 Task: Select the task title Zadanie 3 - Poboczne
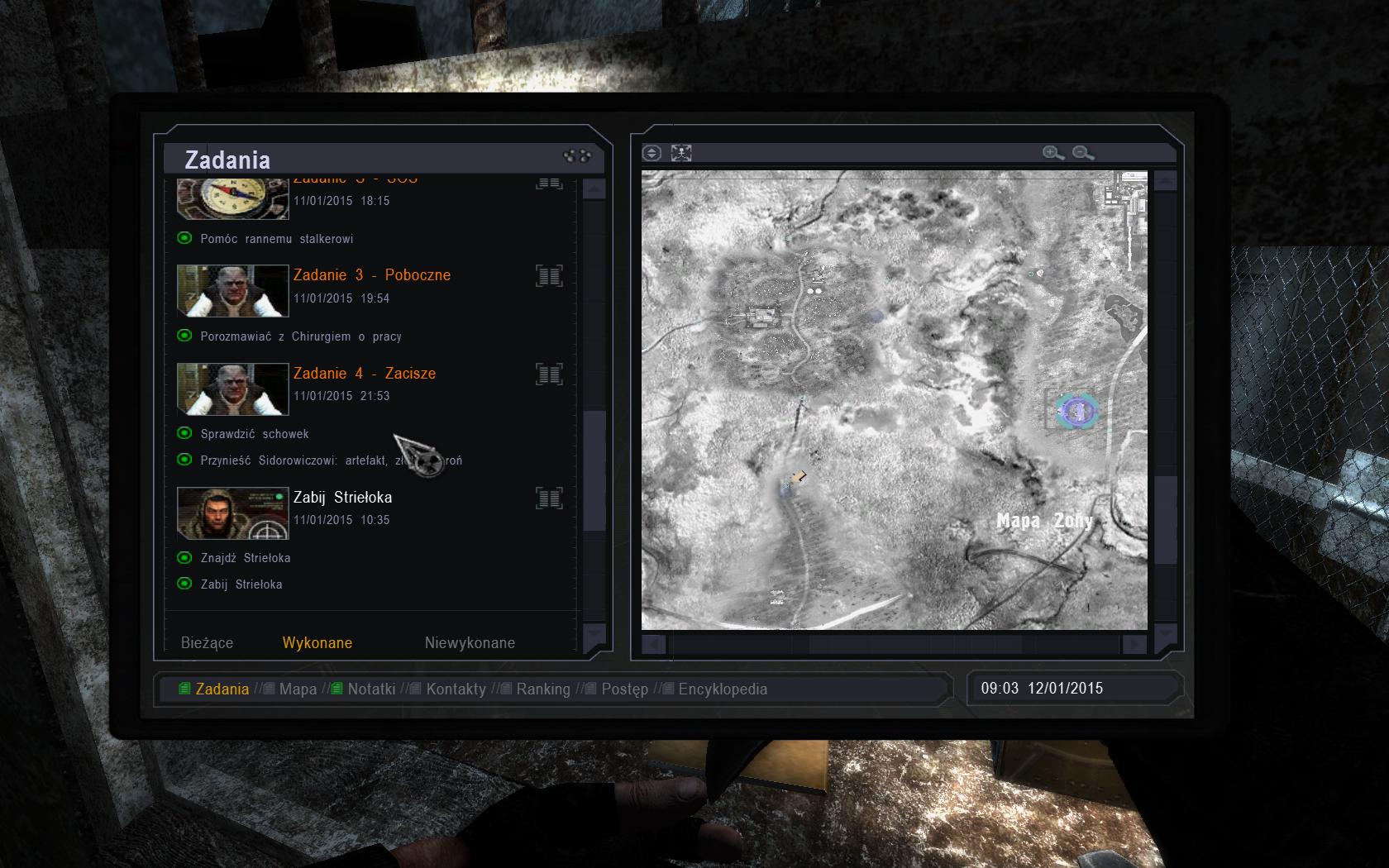pos(372,275)
